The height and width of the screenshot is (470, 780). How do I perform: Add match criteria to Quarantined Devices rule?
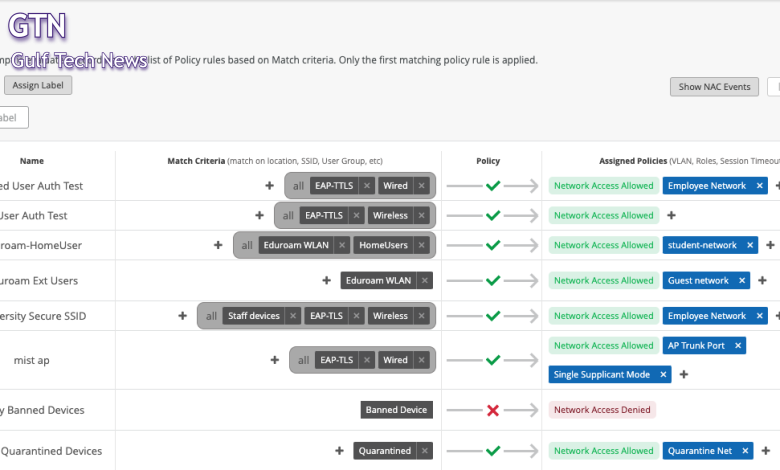[x=340, y=451]
